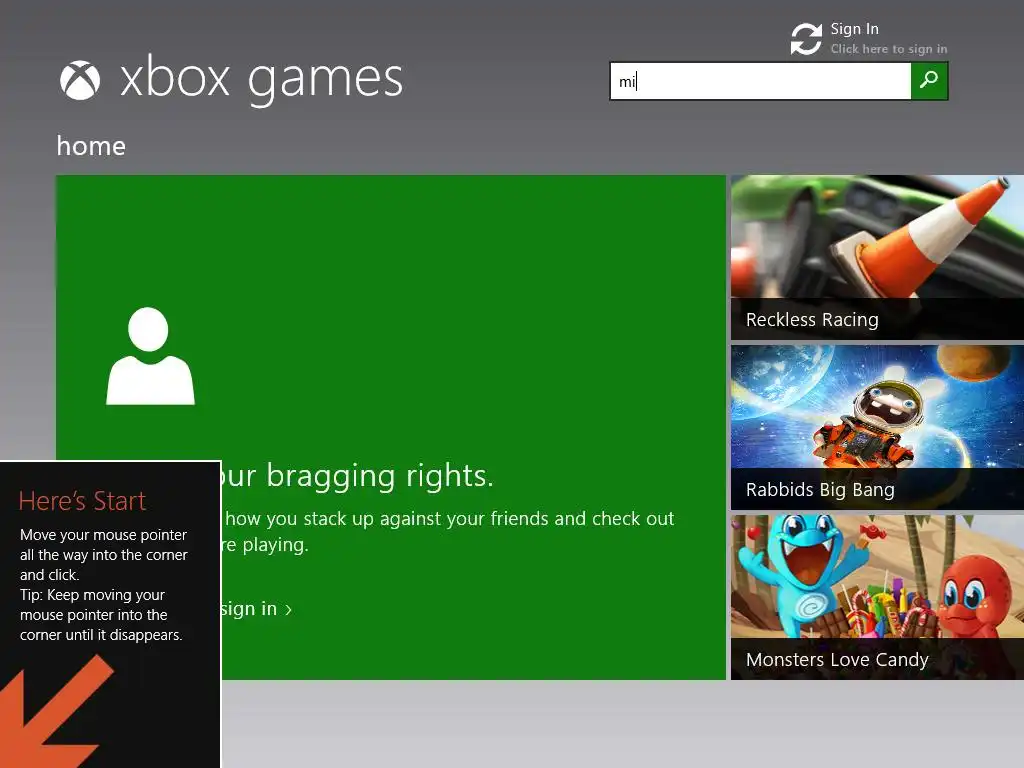Click the 'xbox games' title text
Viewport: 1024px width, 768px height.
[x=261, y=80]
